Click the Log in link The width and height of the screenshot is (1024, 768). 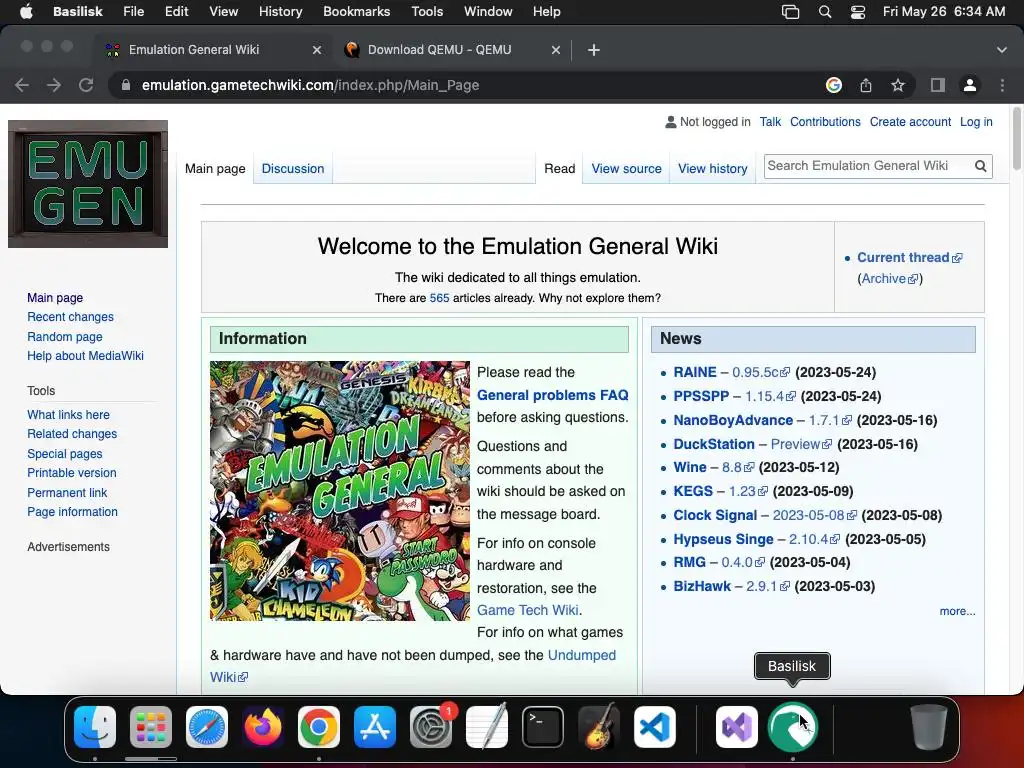[976, 122]
